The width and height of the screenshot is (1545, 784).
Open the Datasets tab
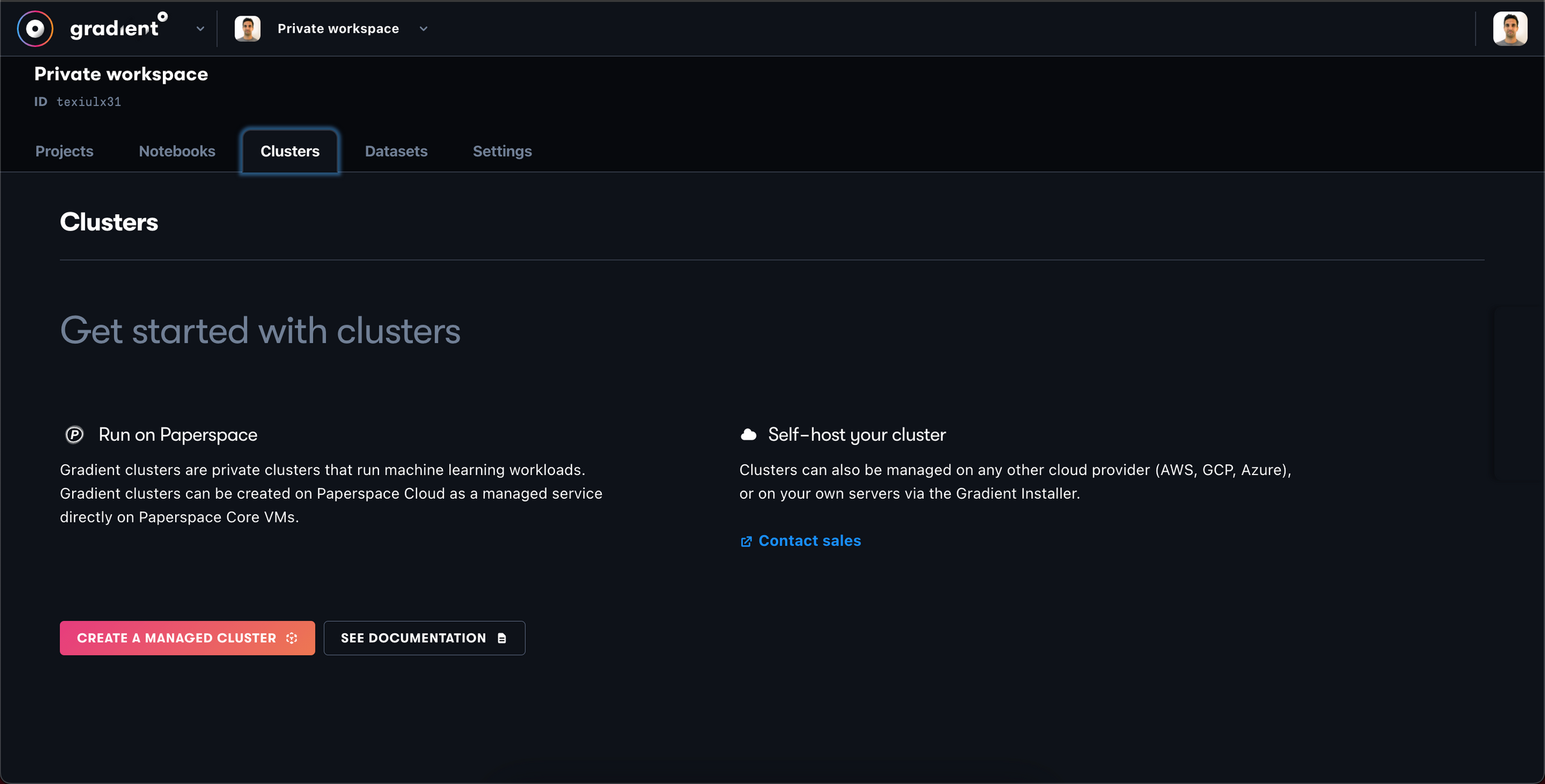pyautogui.click(x=396, y=151)
